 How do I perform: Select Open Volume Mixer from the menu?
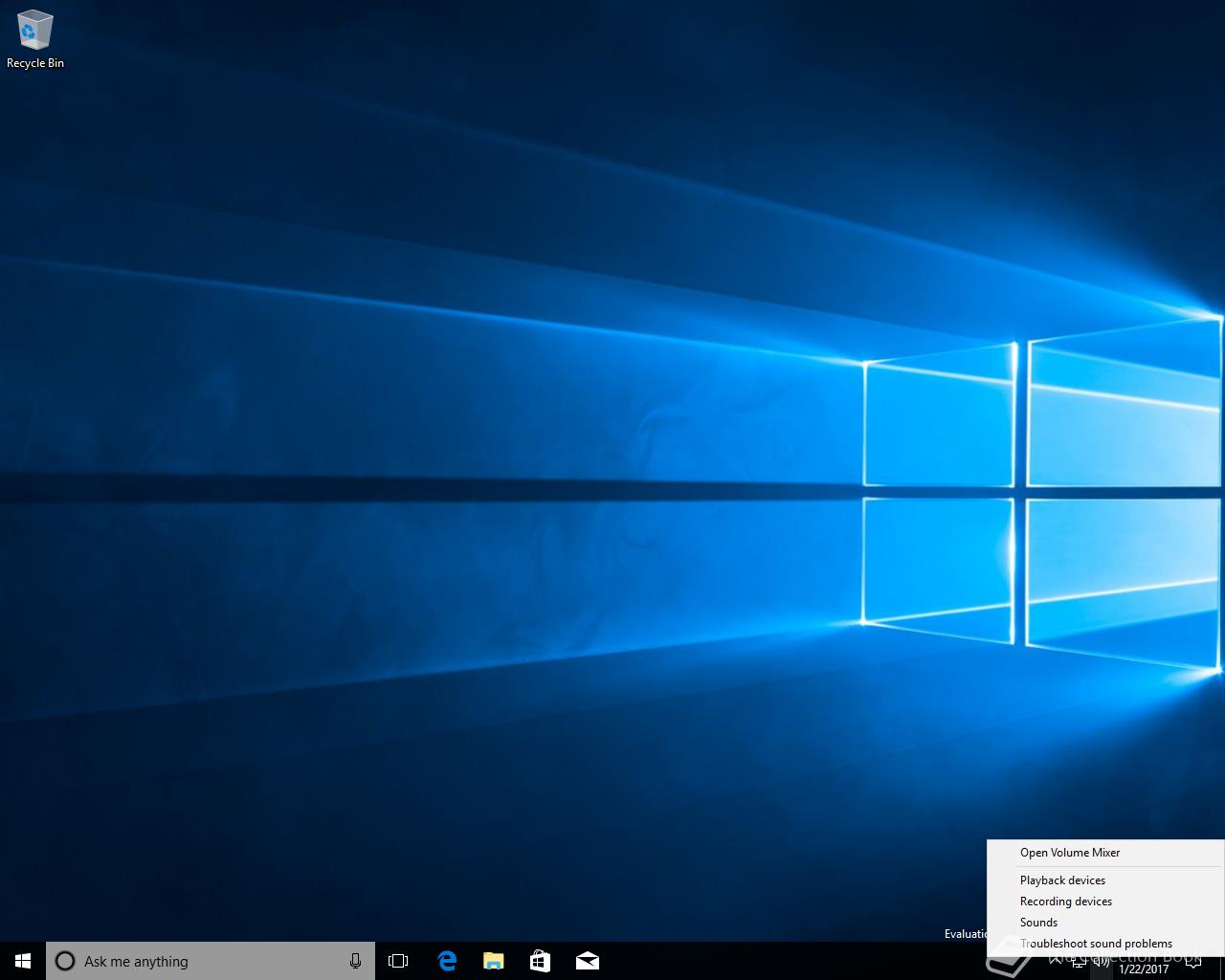click(x=1069, y=853)
